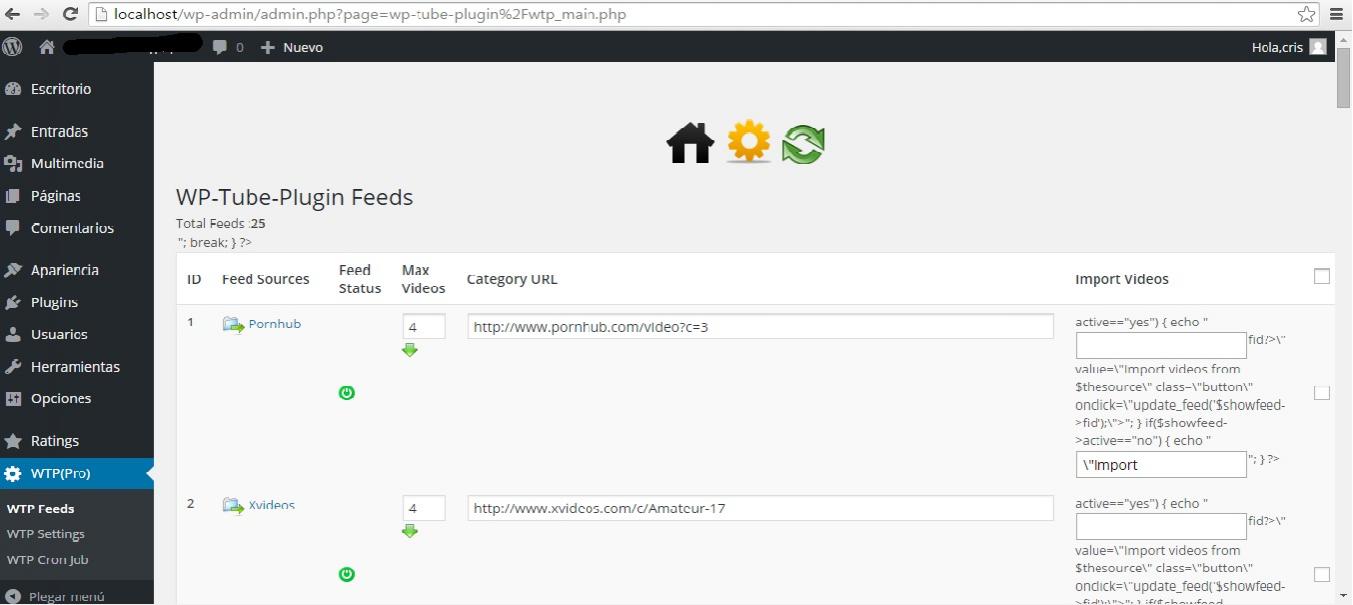This screenshot has height=605, width=1353.
Task: Click the Category URL field containing xvideos.com
Action: 760,508
